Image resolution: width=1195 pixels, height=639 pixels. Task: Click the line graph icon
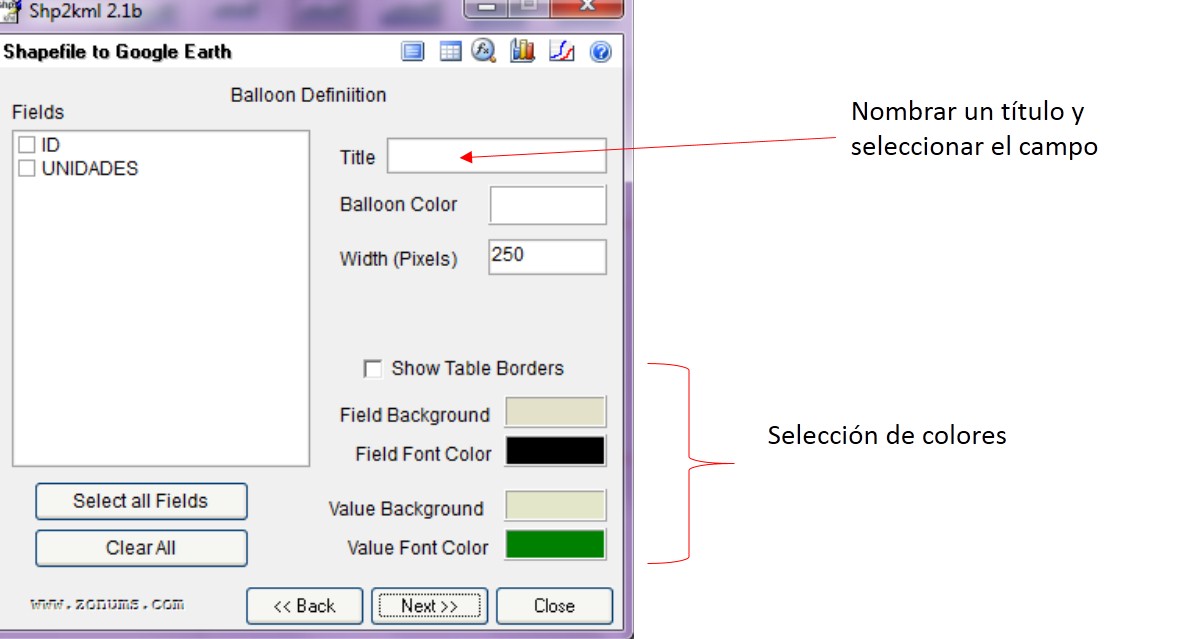point(562,52)
